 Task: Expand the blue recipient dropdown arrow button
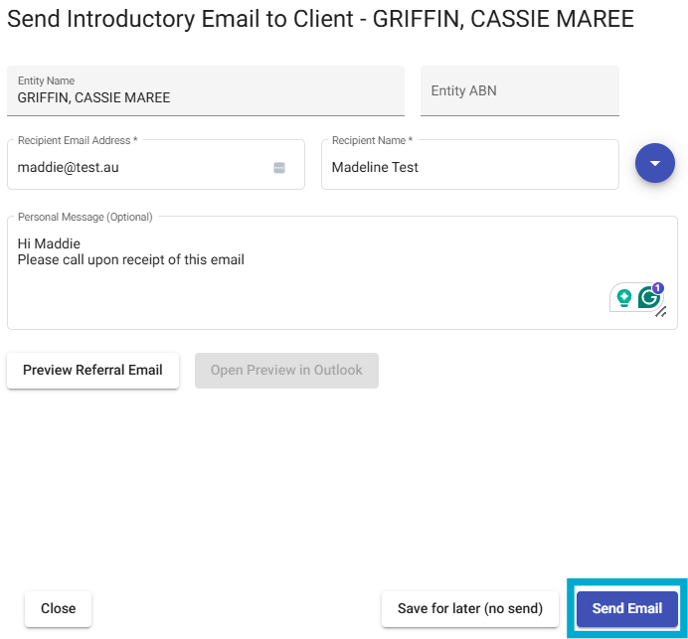tap(655, 163)
